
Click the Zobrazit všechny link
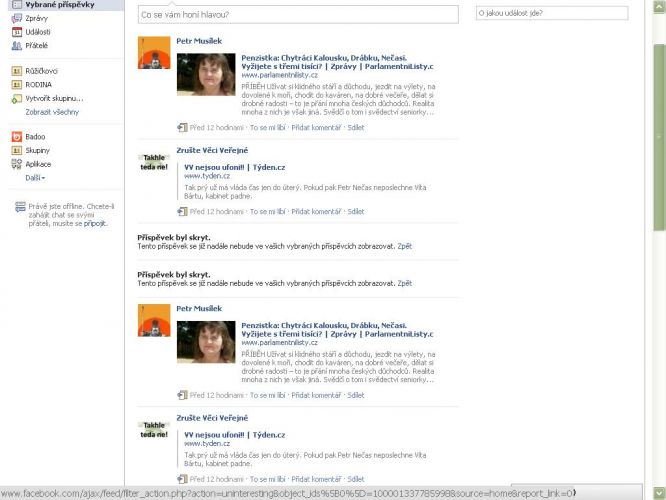[x=52, y=112]
